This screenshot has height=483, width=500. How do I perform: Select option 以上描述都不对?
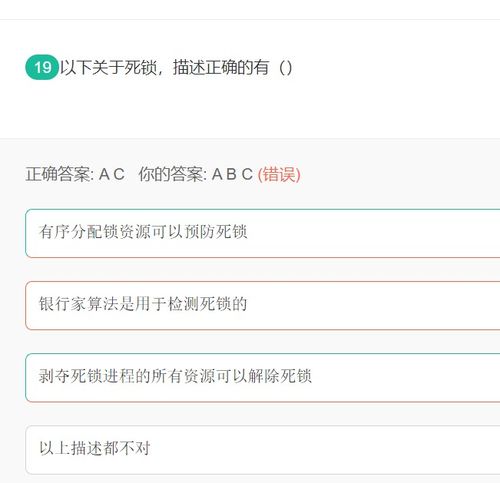click(x=263, y=450)
